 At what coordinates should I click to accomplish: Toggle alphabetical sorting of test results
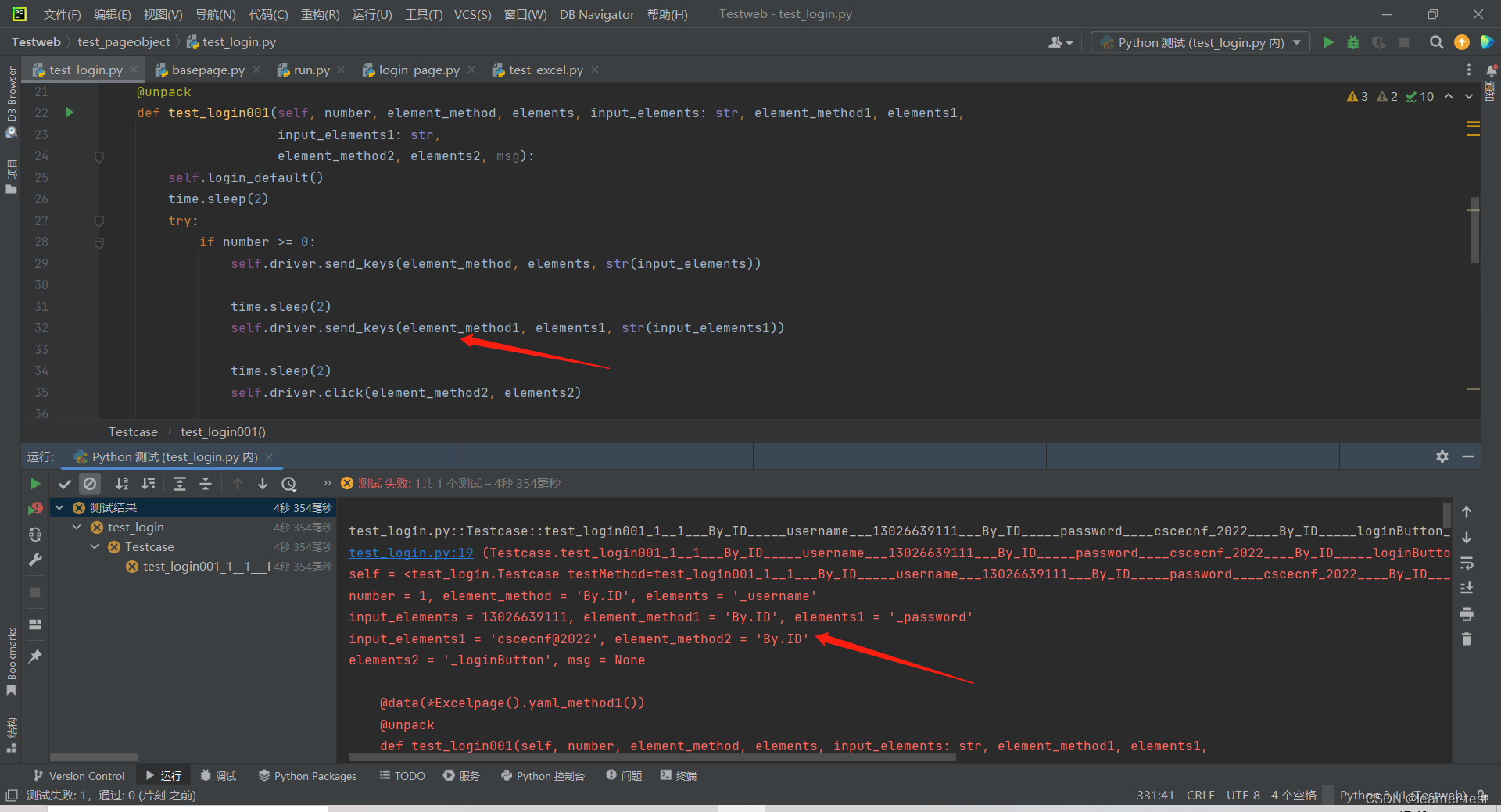[121, 484]
